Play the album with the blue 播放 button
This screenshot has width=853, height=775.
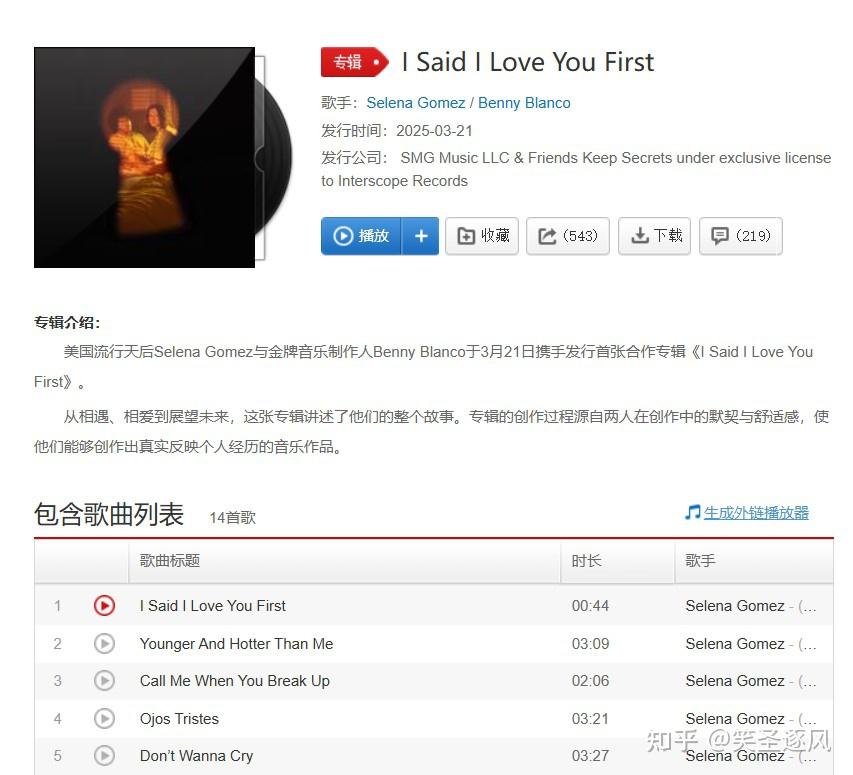tap(361, 236)
